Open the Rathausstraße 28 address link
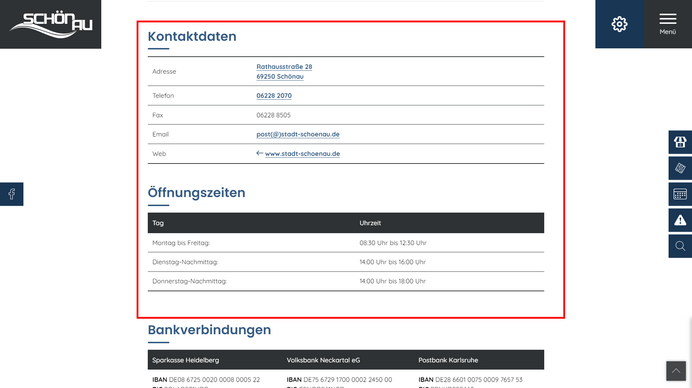Image resolution: width=692 pixels, height=388 pixels. [284, 67]
